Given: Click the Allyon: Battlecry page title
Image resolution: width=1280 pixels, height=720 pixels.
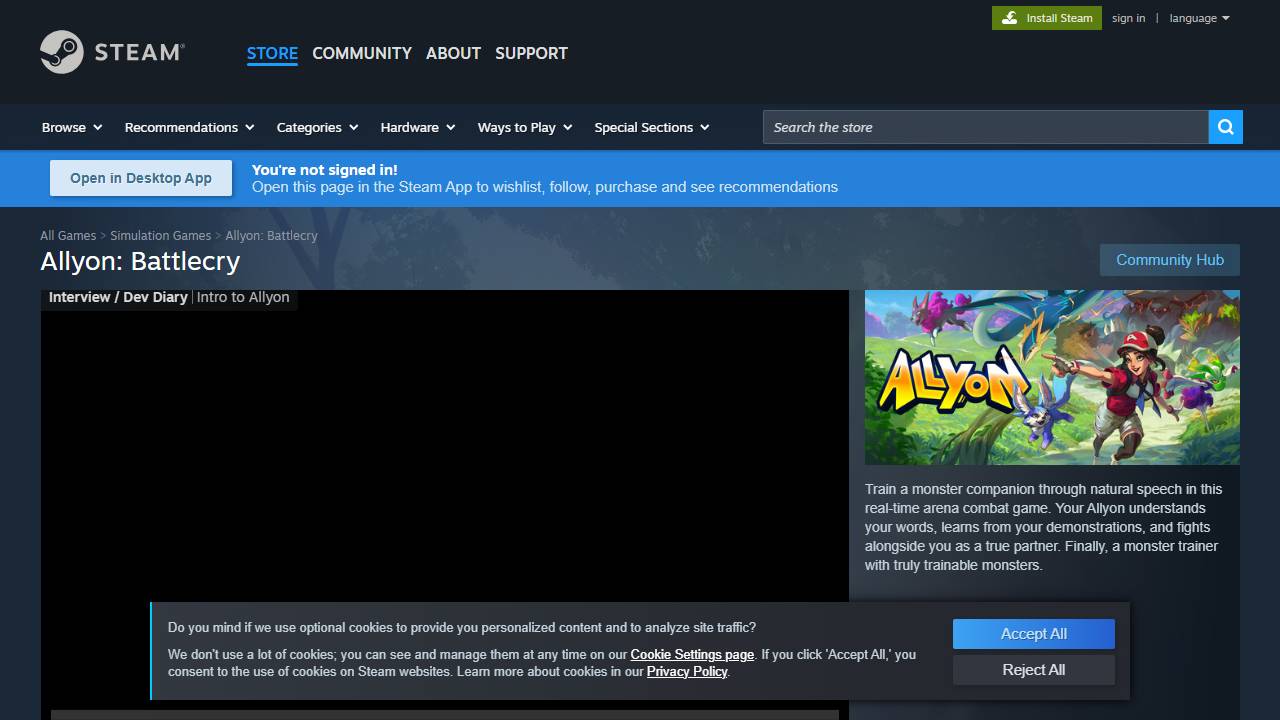Looking at the screenshot, I should pos(140,261).
